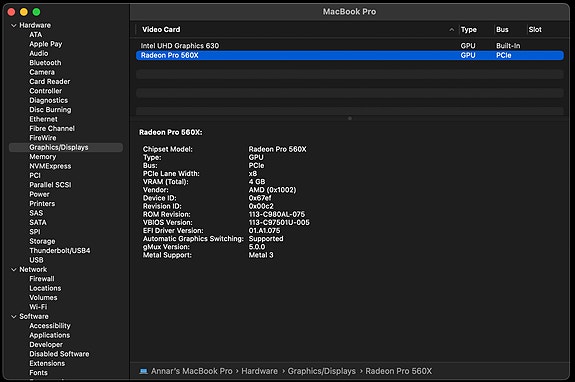Select Power in the sidebar
This screenshot has height=382, width=575.
pyautogui.click(x=39, y=194)
